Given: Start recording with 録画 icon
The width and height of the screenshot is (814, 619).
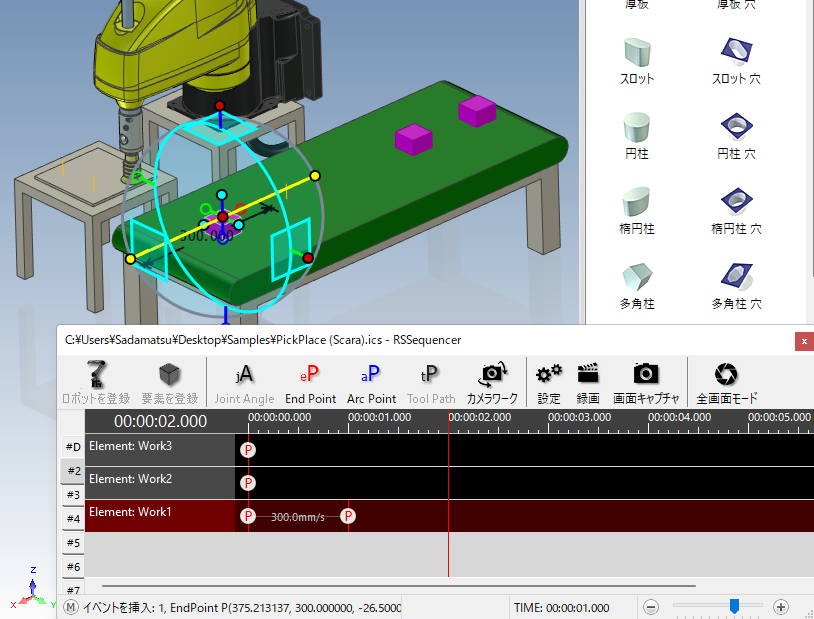Looking at the screenshot, I should pyautogui.click(x=588, y=374).
